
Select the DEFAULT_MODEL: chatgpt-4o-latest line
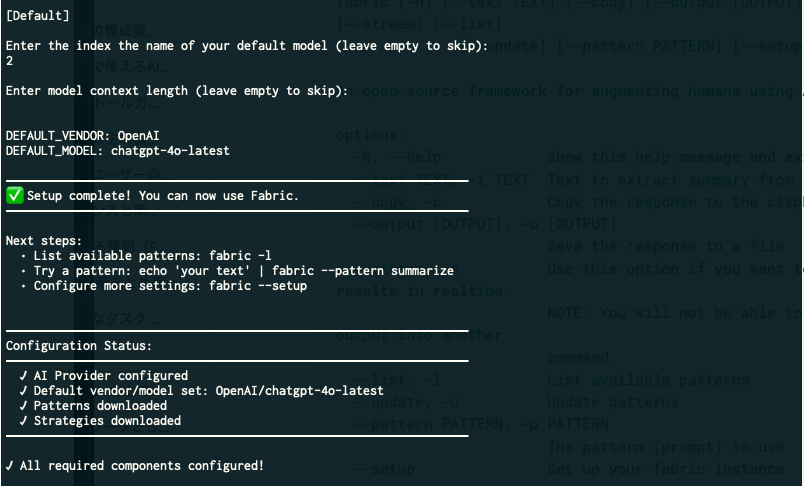pos(117,151)
